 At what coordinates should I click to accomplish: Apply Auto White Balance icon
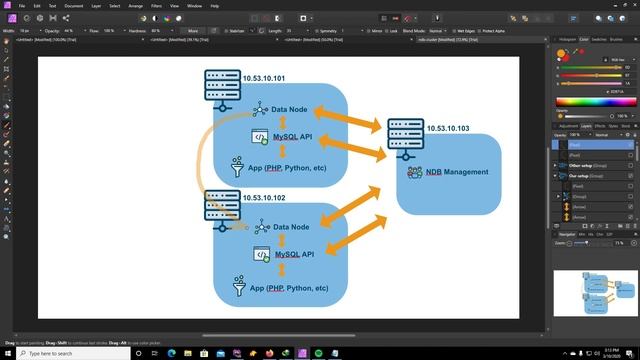click(x=179, y=18)
